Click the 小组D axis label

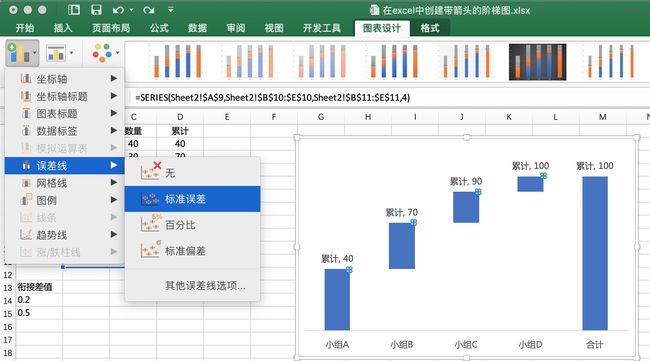pyautogui.click(x=530, y=344)
